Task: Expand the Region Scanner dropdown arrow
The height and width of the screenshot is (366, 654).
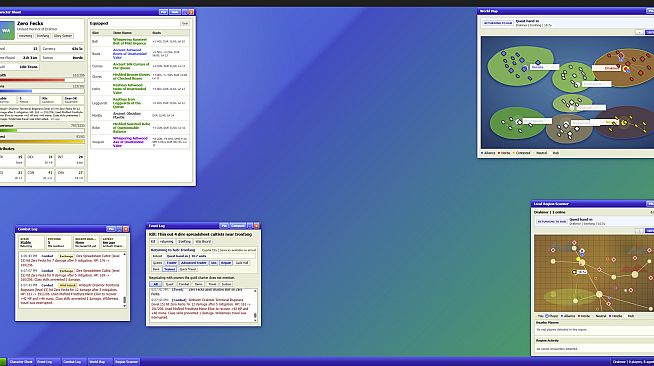Action: coord(639,231)
